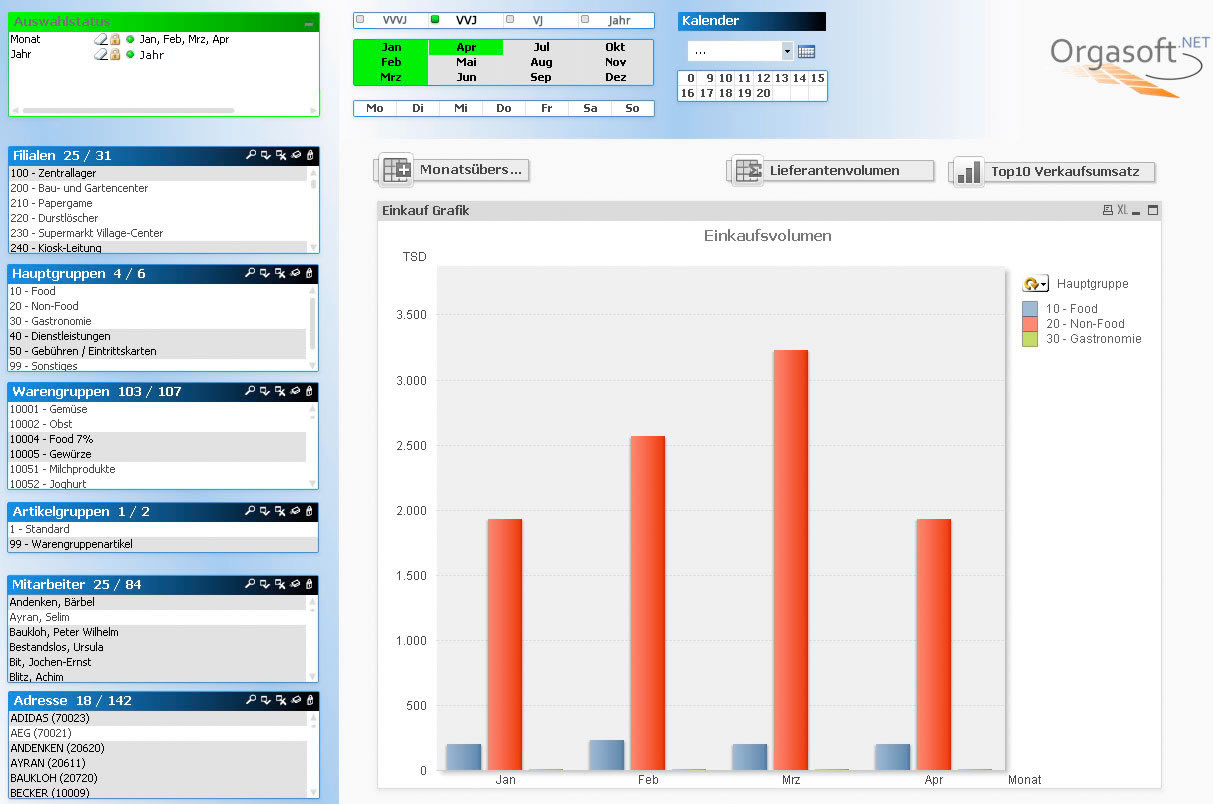Click the print icon on the Einkauf Grafik header
Image resolution: width=1213 pixels, height=804 pixels.
pos(1108,210)
